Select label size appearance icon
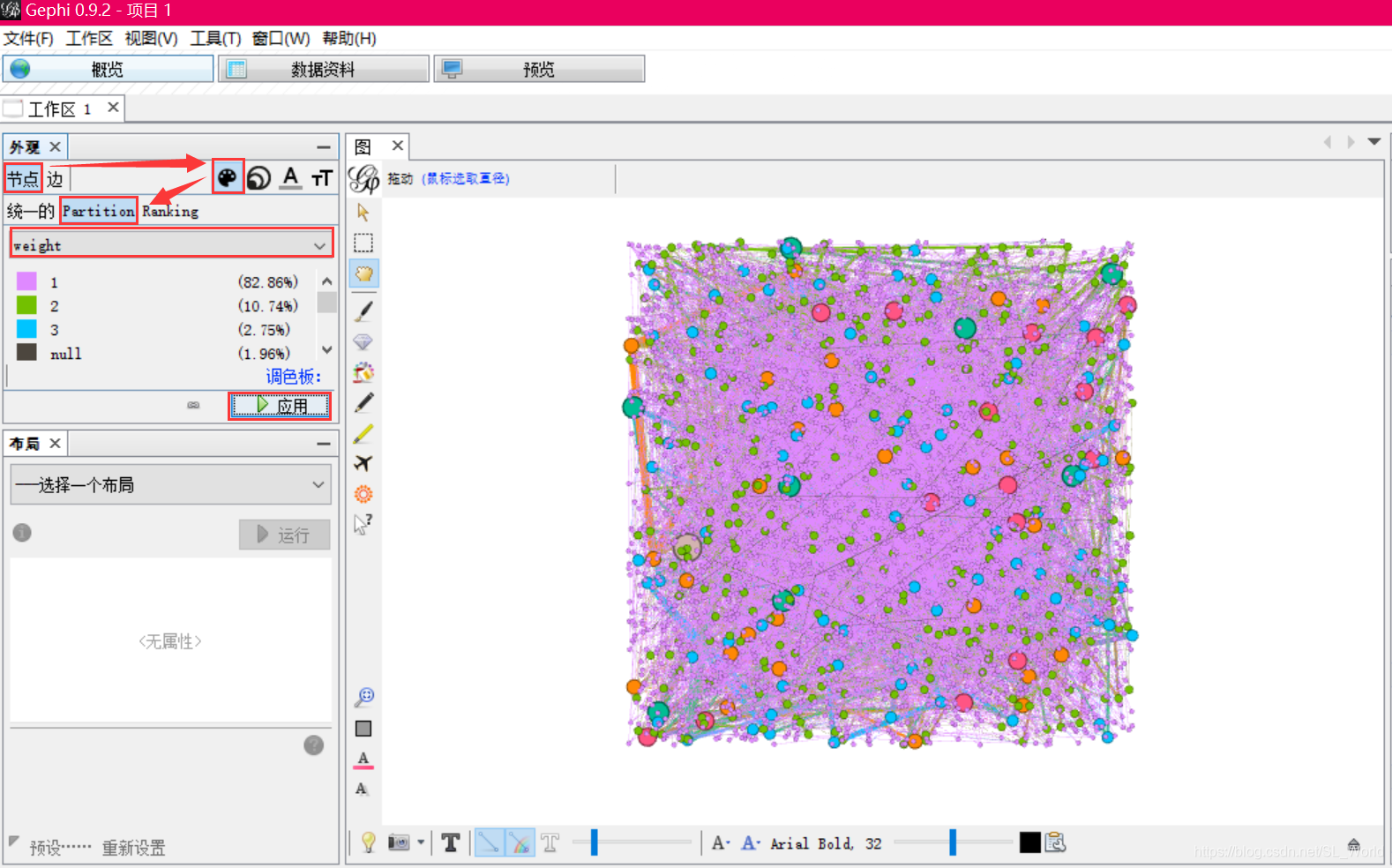Viewport: 1392px width, 868px height. pyautogui.click(x=322, y=178)
